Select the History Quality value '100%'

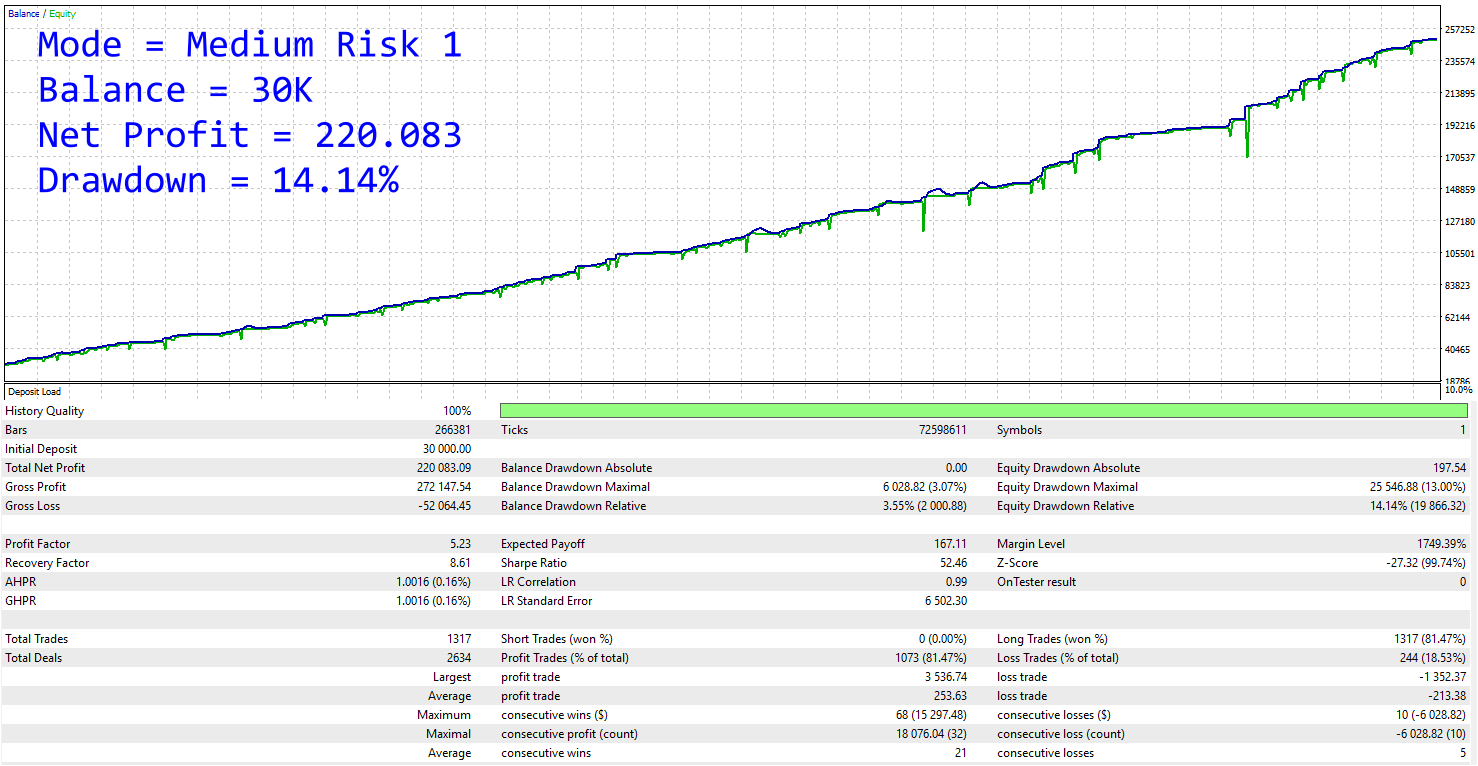pyautogui.click(x=457, y=411)
